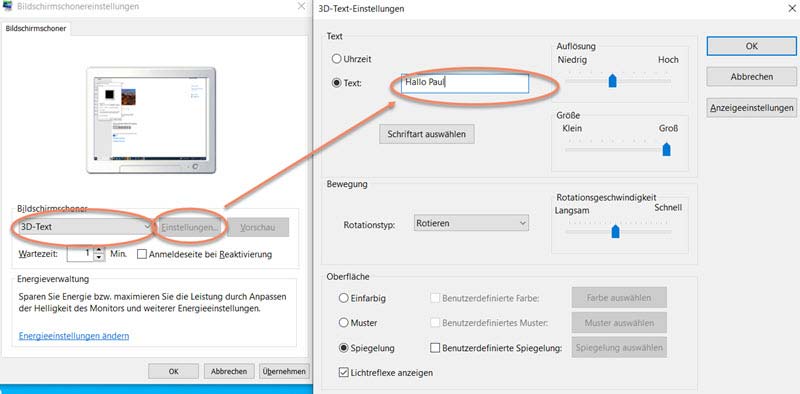Click the Rotationsgeschwindigkeit slider handle
This screenshot has height=394, width=800.
pyautogui.click(x=615, y=231)
